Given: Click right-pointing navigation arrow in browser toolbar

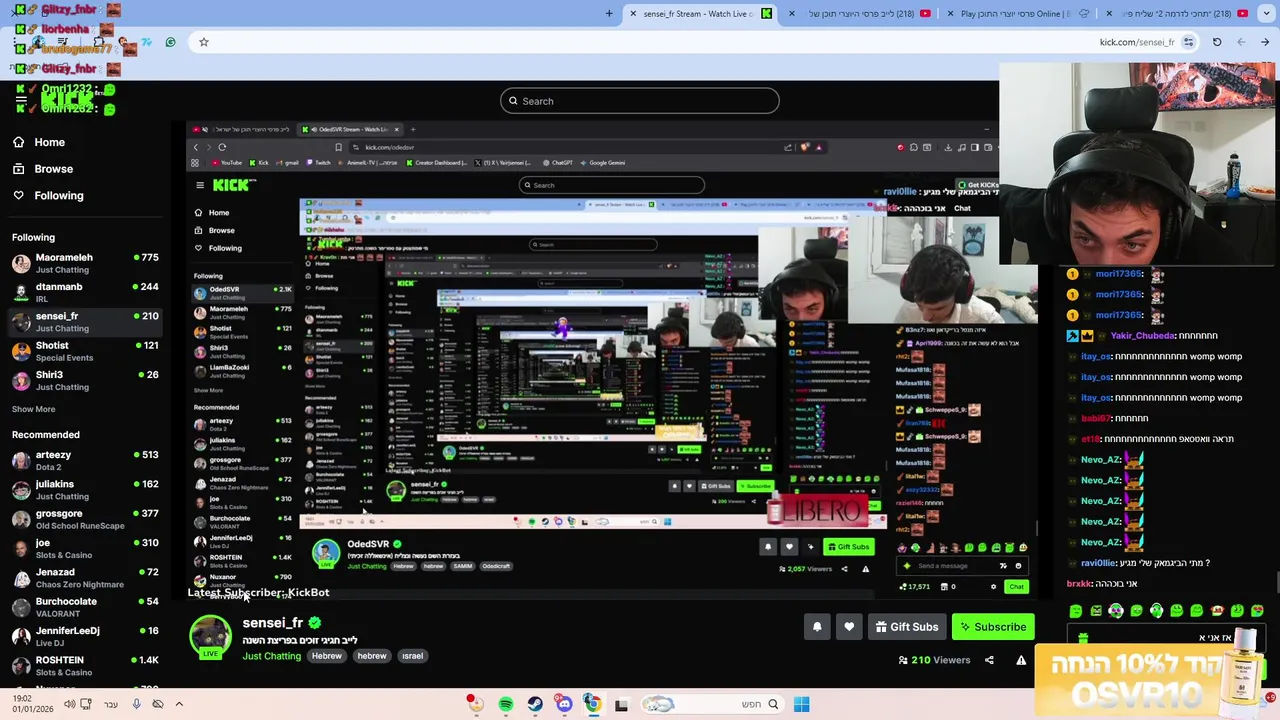Looking at the screenshot, I should point(1265,42).
